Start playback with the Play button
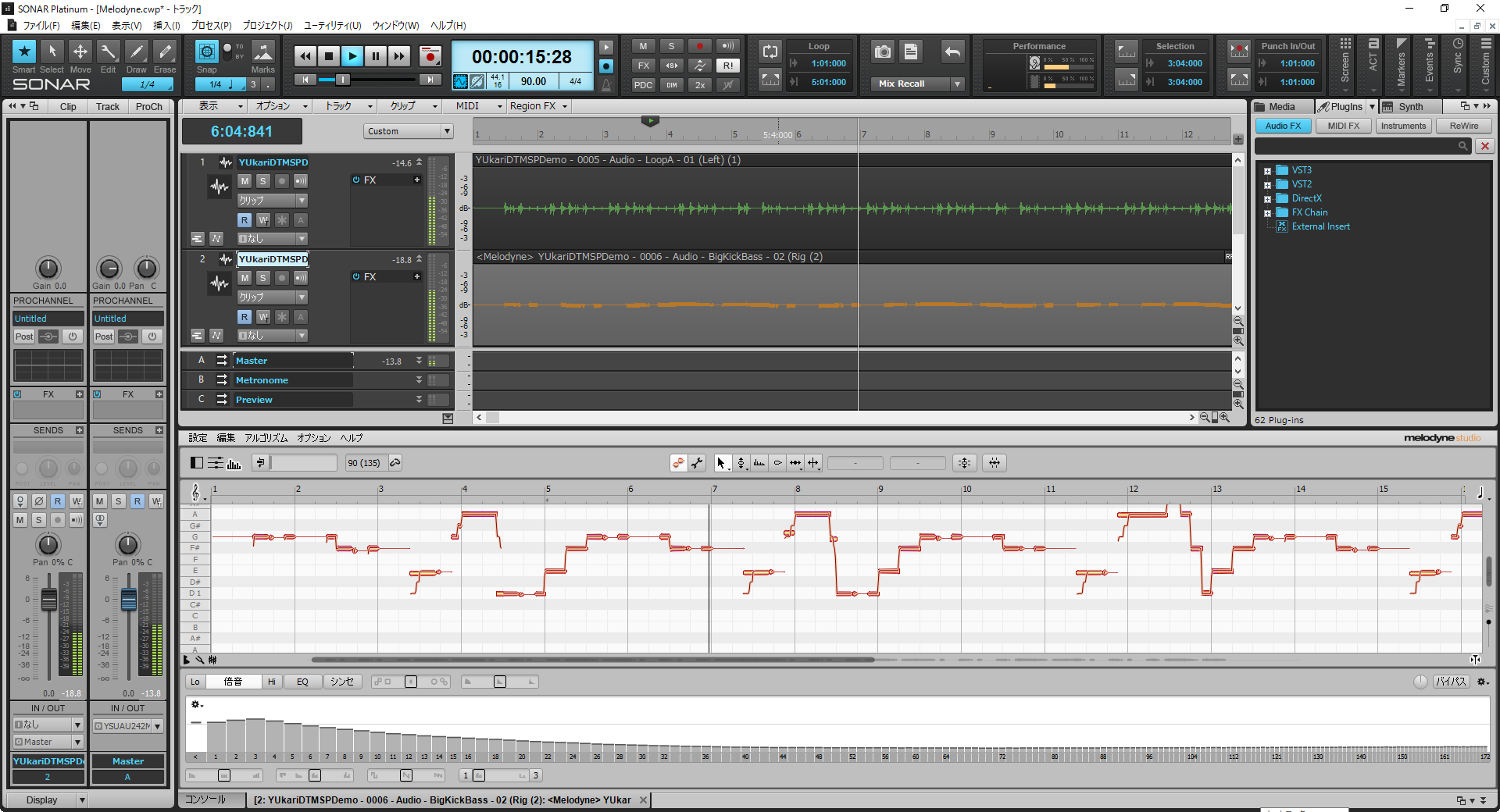 (352, 55)
